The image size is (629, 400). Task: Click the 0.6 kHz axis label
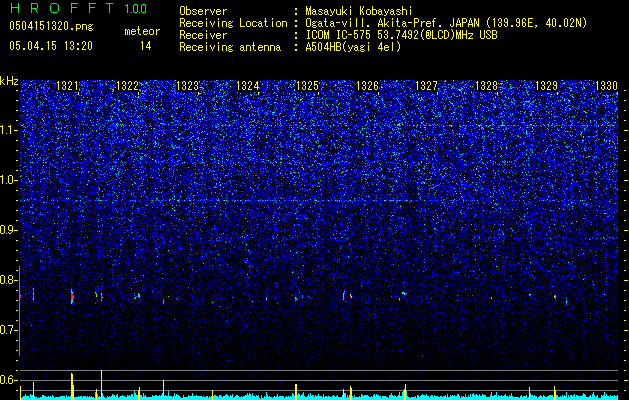[x=9, y=380]
